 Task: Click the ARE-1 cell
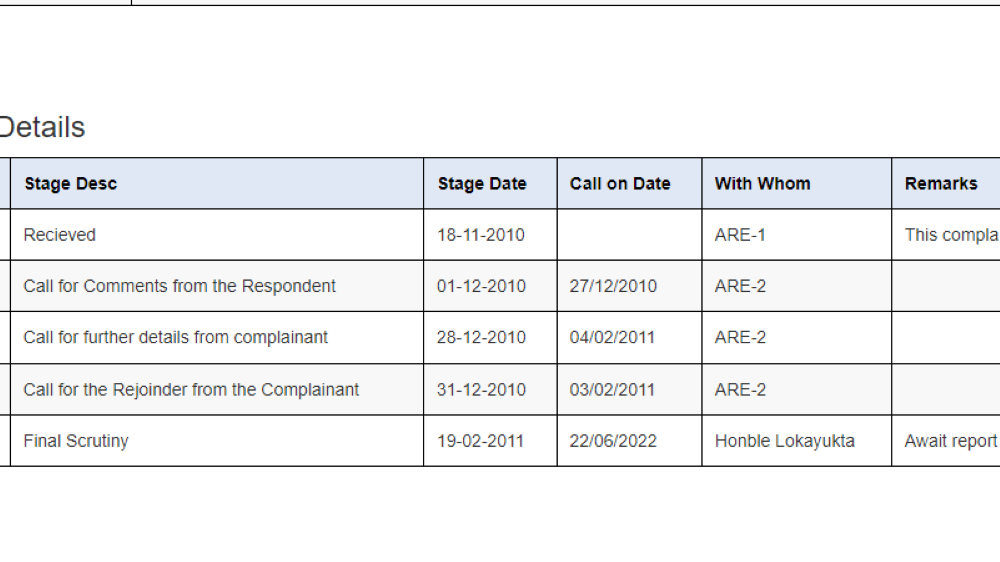[x=741, y=235]
